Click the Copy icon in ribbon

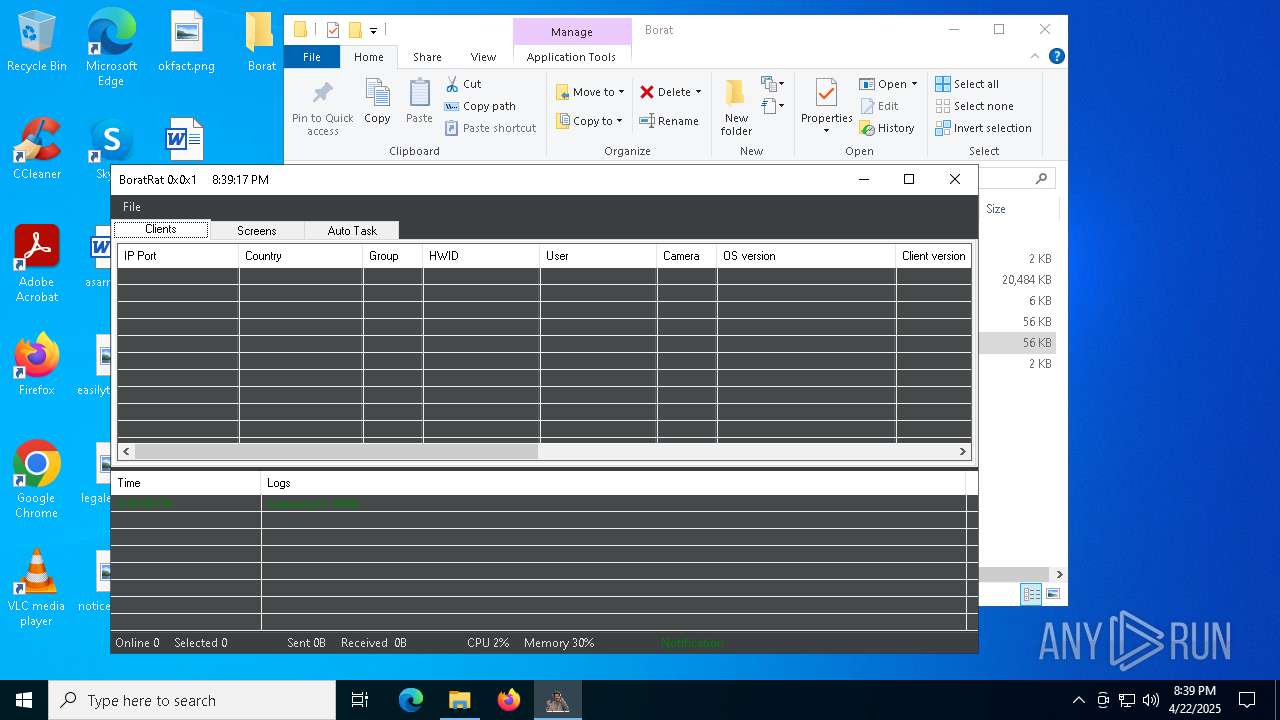pos(377,94)
